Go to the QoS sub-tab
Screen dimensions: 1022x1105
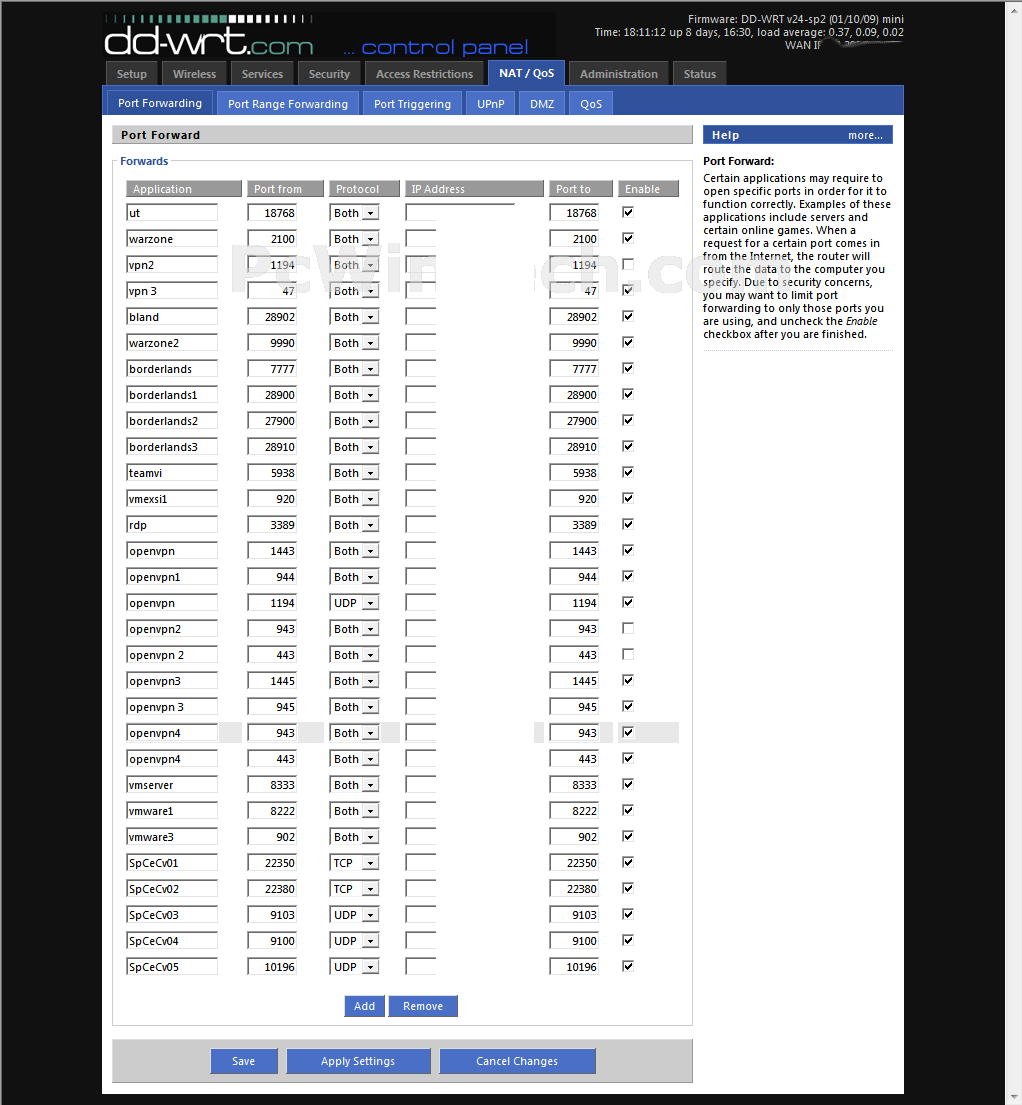pyautogui.click(x=591, y=104)
